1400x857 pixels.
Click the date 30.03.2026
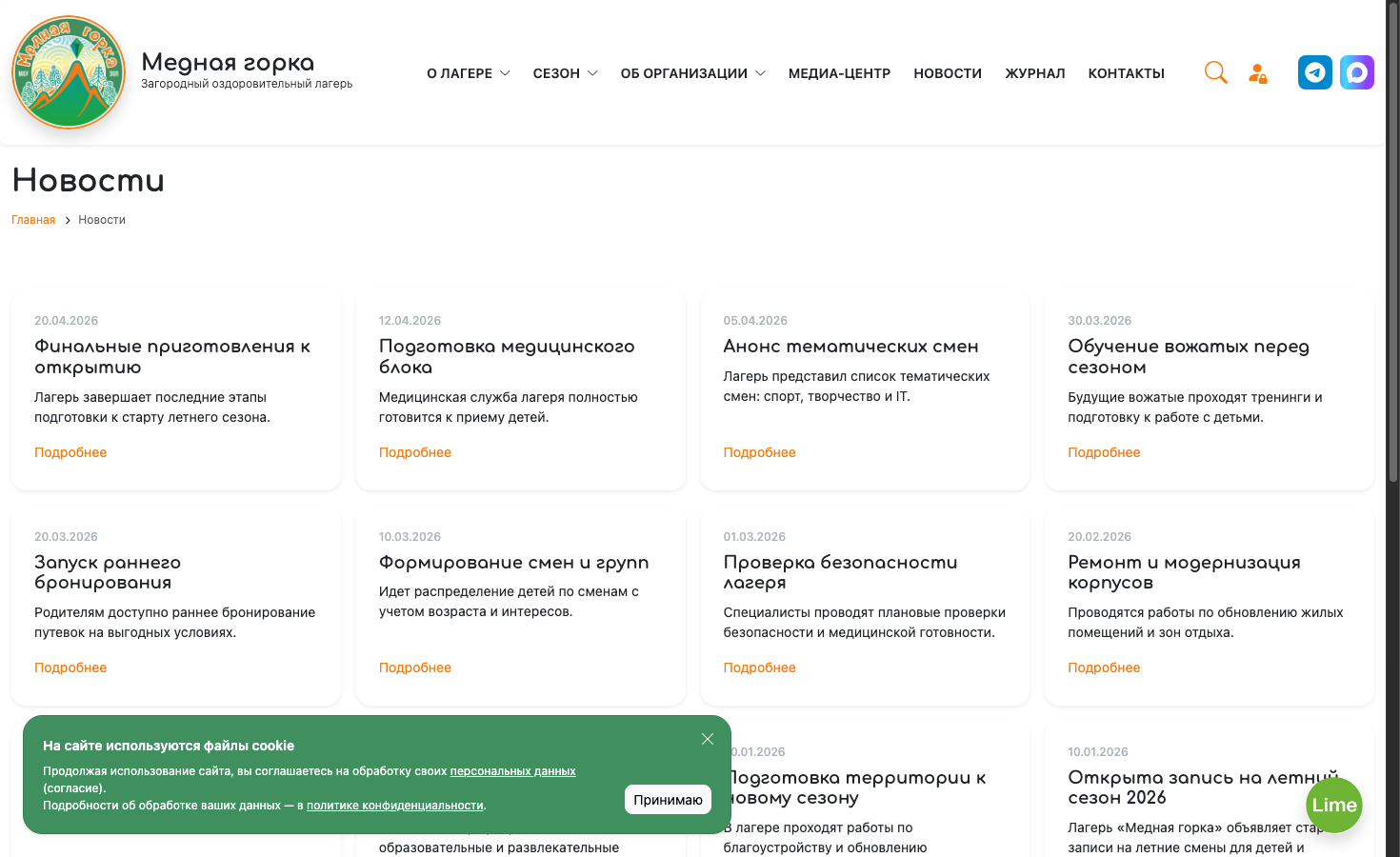tap(1099, 321)
